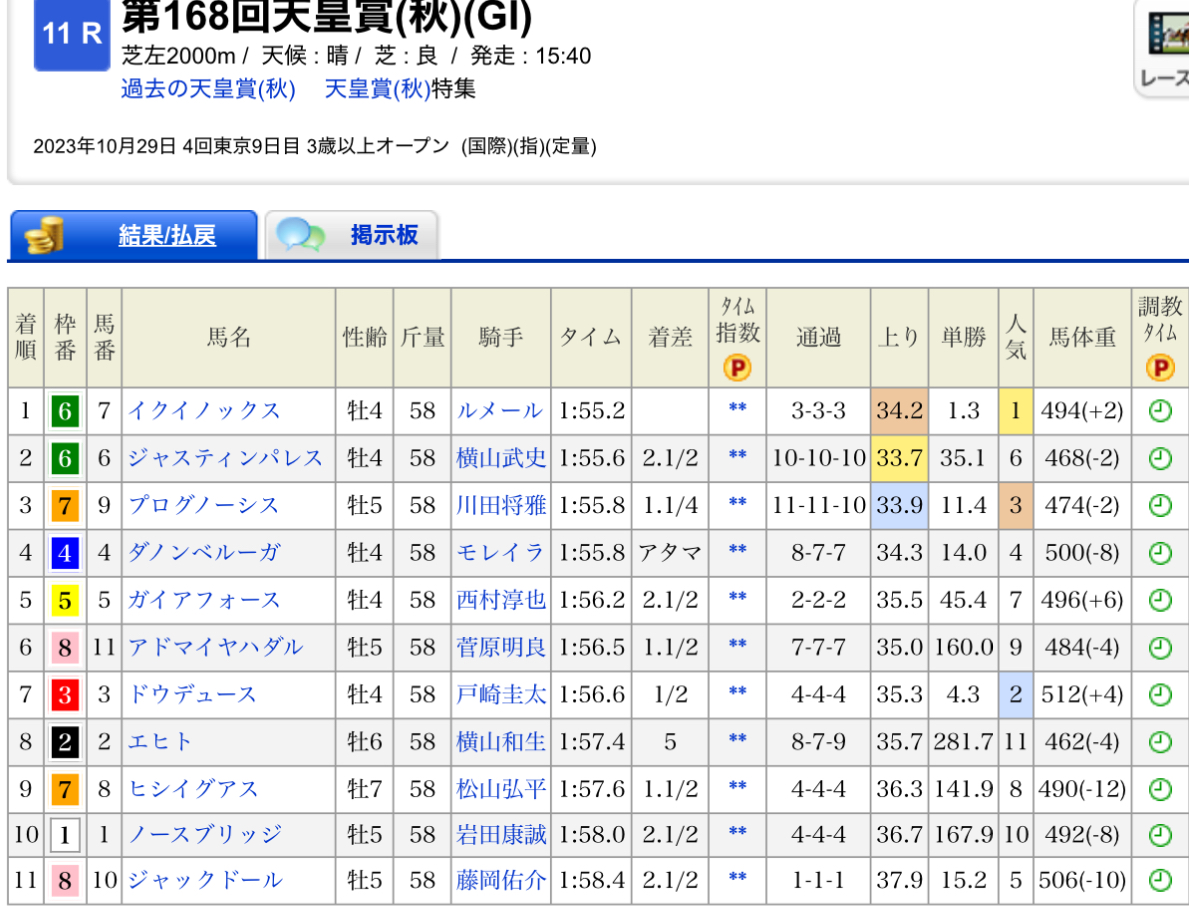Click training time clock icon for ノースブリッジ row

point(1160,834)
